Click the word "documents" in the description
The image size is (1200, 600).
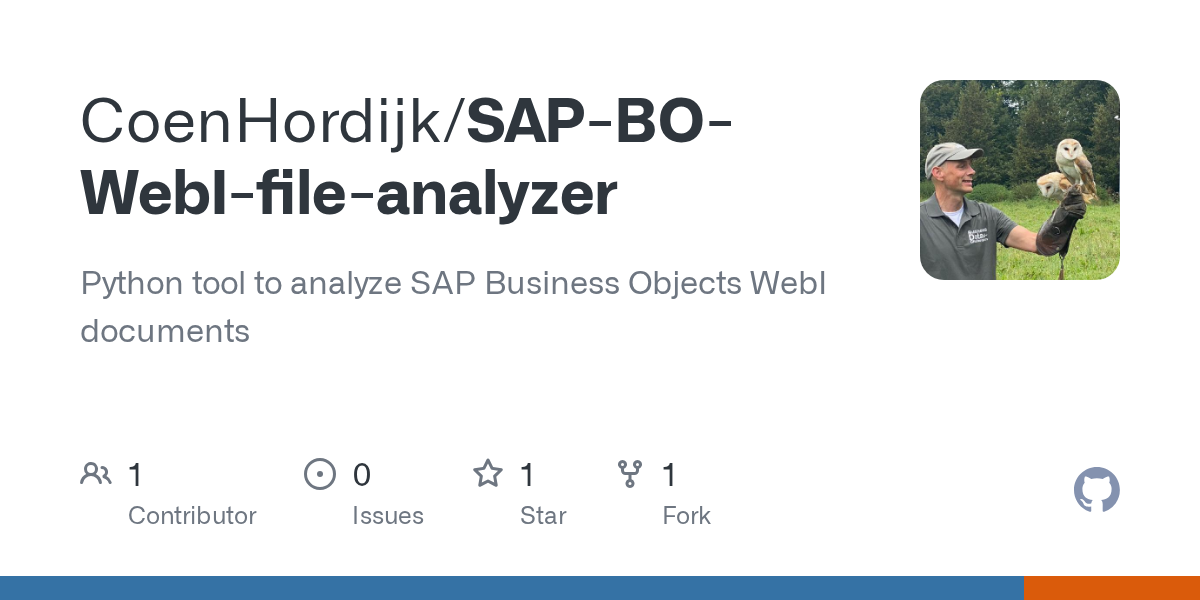point(165,331)
